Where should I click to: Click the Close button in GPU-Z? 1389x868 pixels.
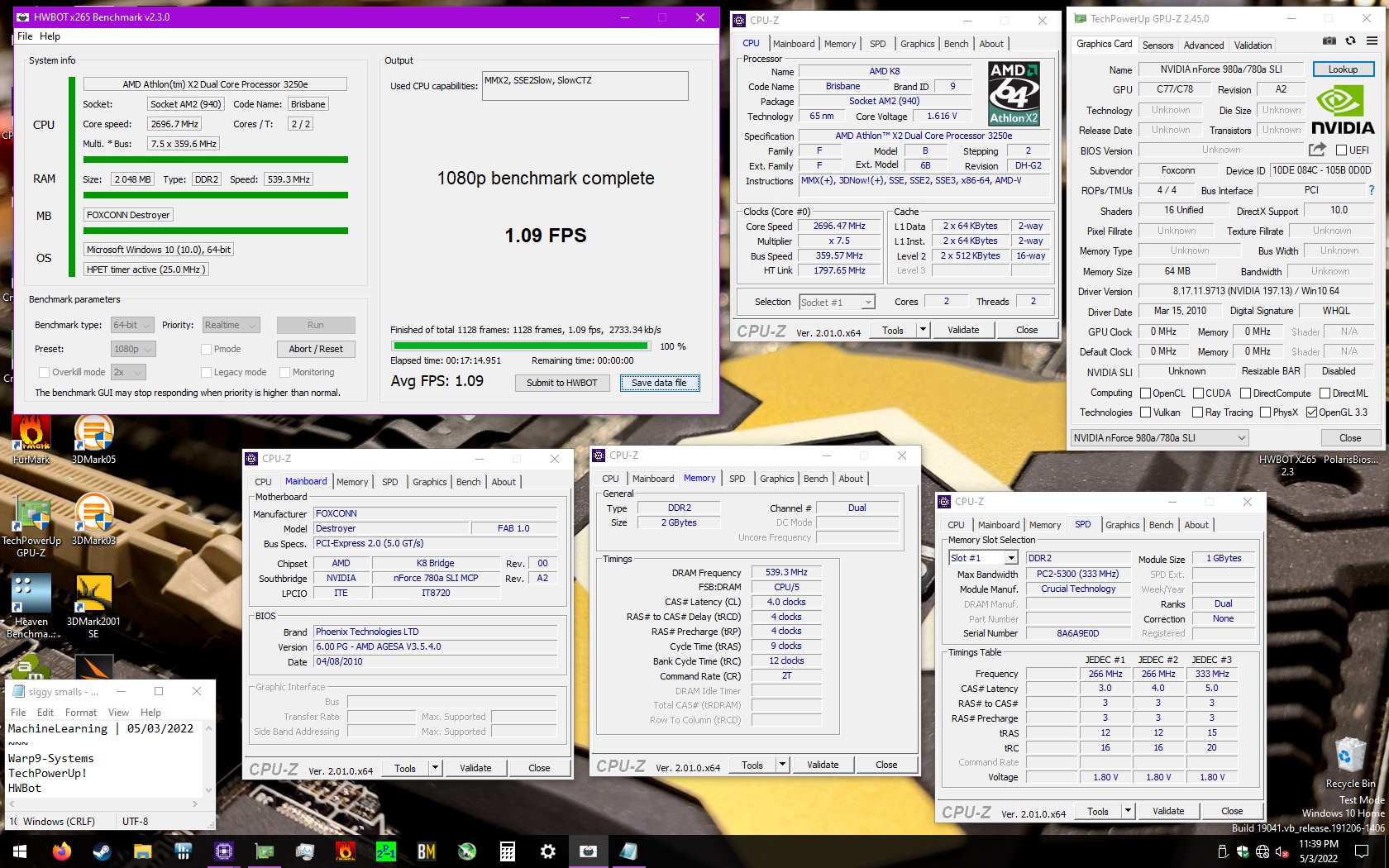1350,438
